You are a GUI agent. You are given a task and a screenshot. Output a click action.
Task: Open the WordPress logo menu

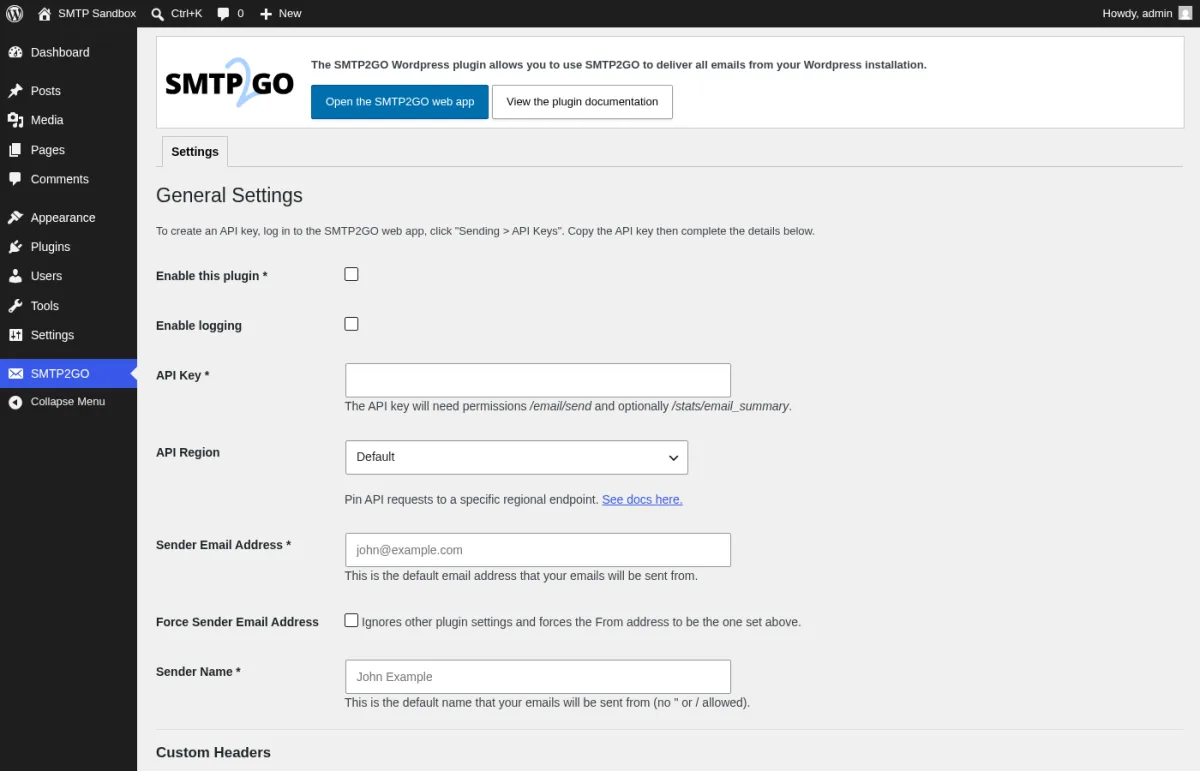[x=14, y=13]
